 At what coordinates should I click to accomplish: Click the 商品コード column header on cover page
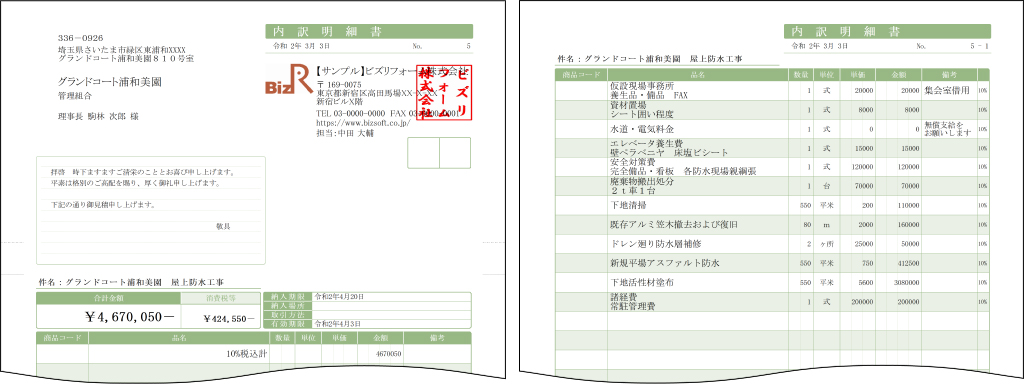(63, 338)
